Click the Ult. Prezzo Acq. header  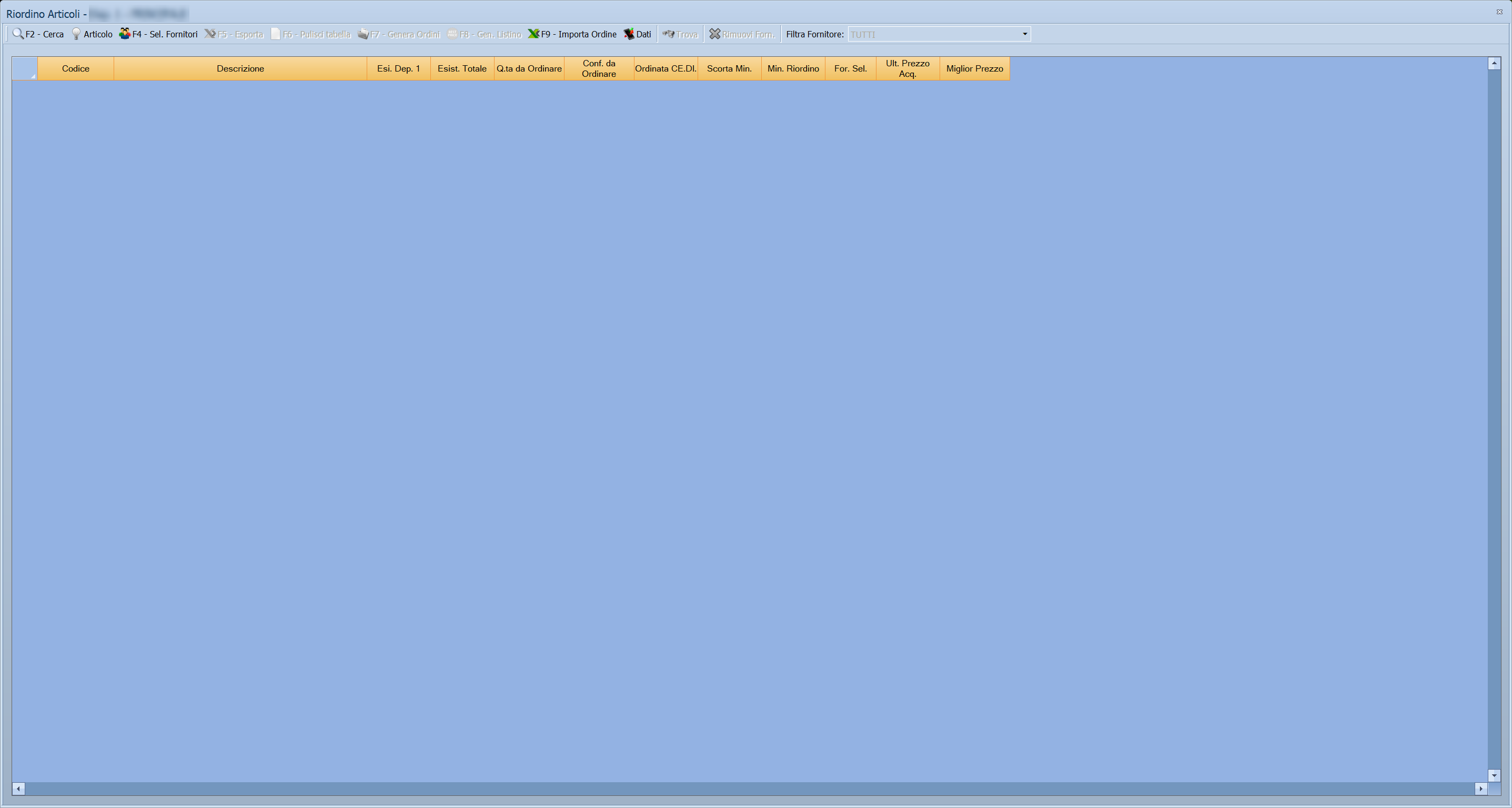pyautogui.click(x=908, y=69)
